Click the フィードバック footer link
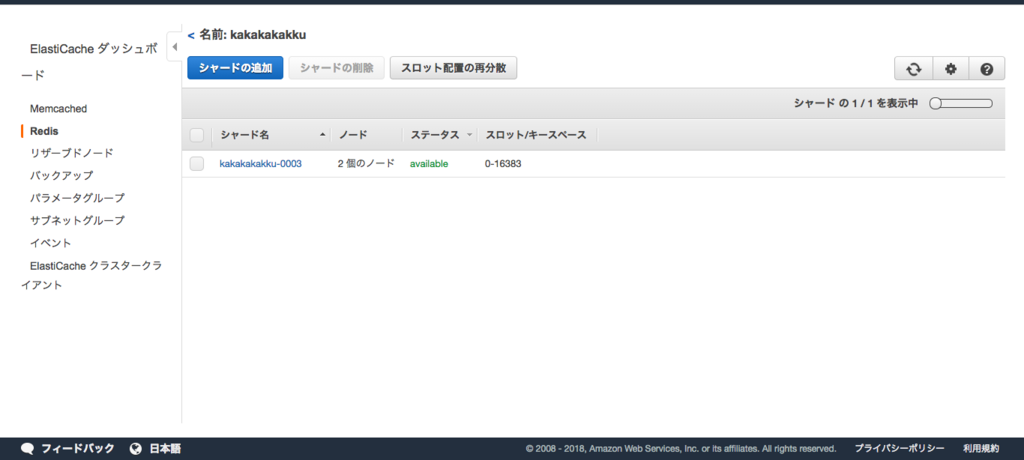The width and height of the screenshot is (1024, 460). pos(78,449)
